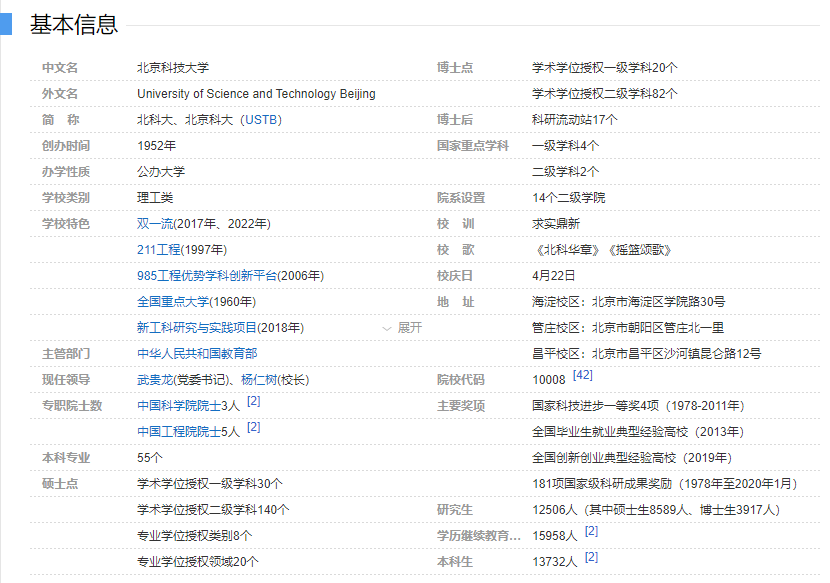Viewport: 830px width, 583px height.
Task: Click the USTB abbreviation link
Action: 263,120
